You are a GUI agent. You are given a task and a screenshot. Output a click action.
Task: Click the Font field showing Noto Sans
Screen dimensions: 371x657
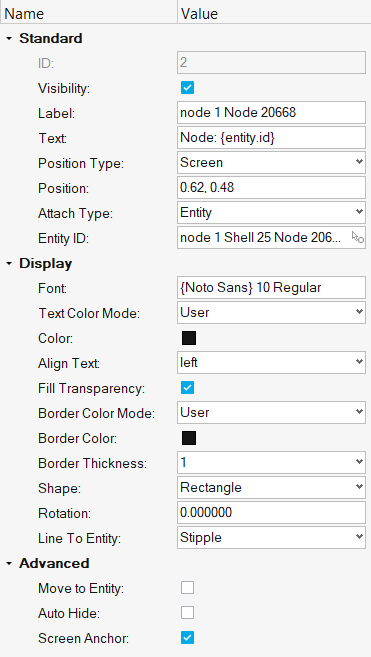(271, 287)
